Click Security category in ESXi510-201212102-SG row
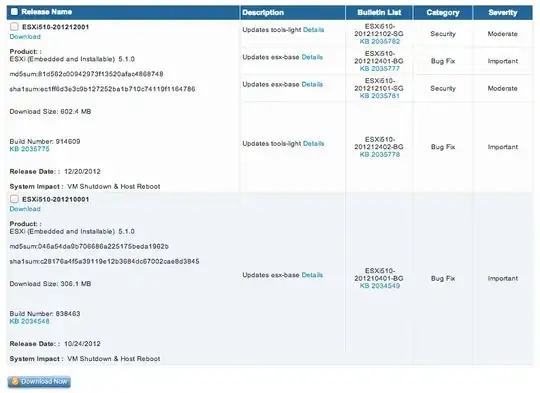 point(443,34)
